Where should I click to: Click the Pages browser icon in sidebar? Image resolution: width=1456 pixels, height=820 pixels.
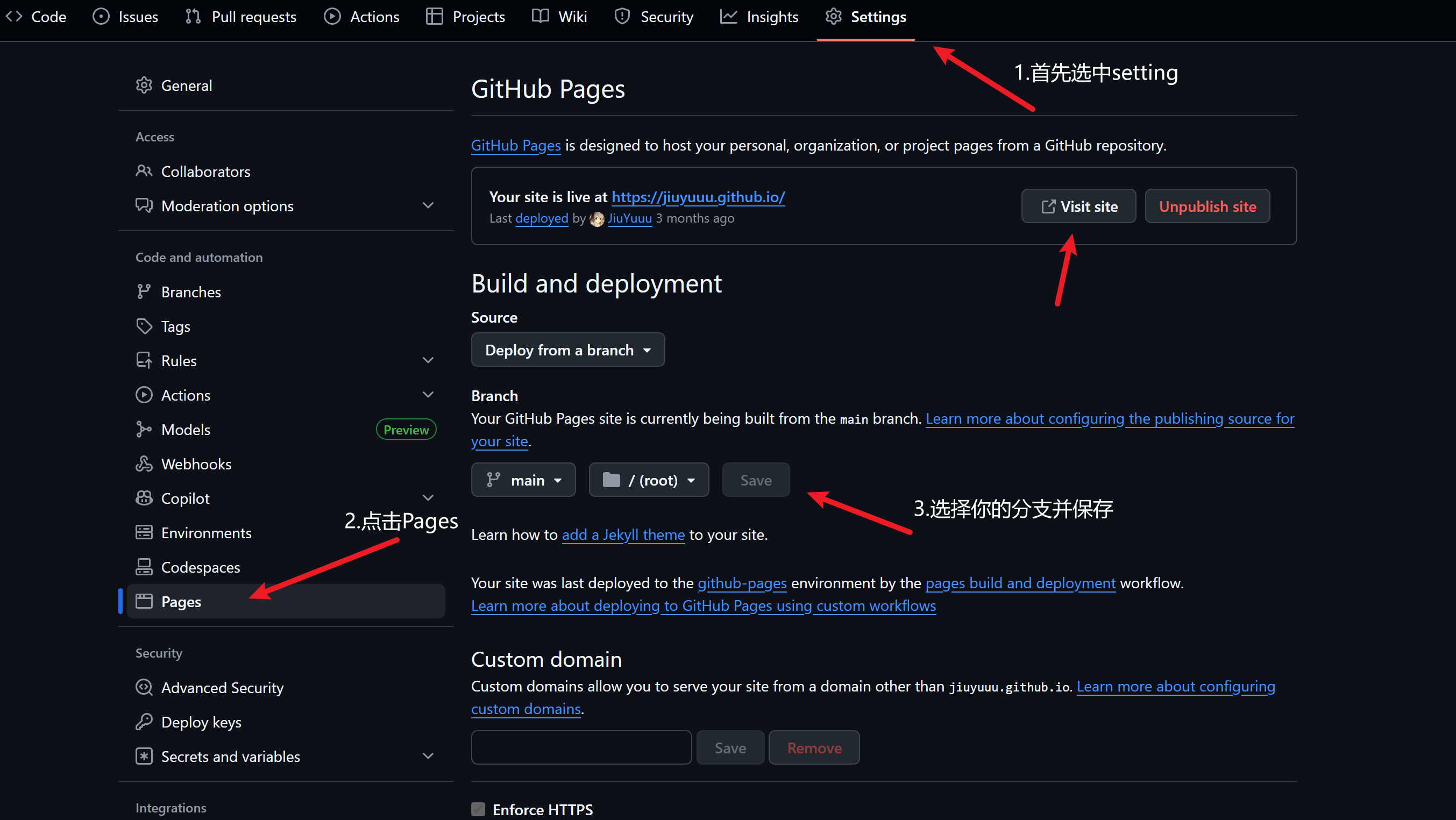(144, 601)
